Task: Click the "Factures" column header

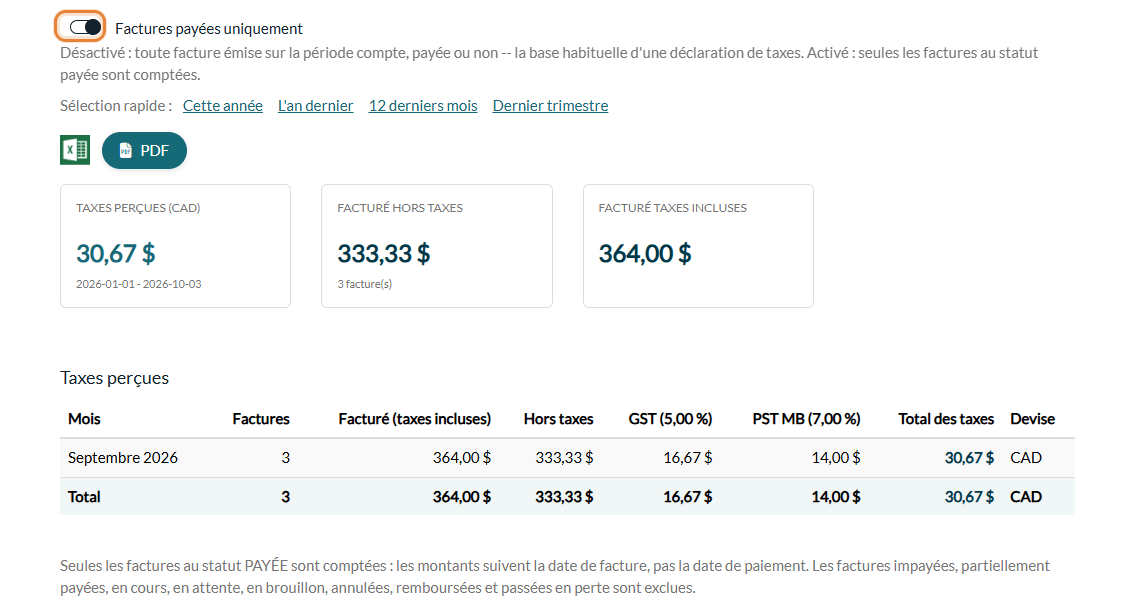Action: tap(261, 419)
